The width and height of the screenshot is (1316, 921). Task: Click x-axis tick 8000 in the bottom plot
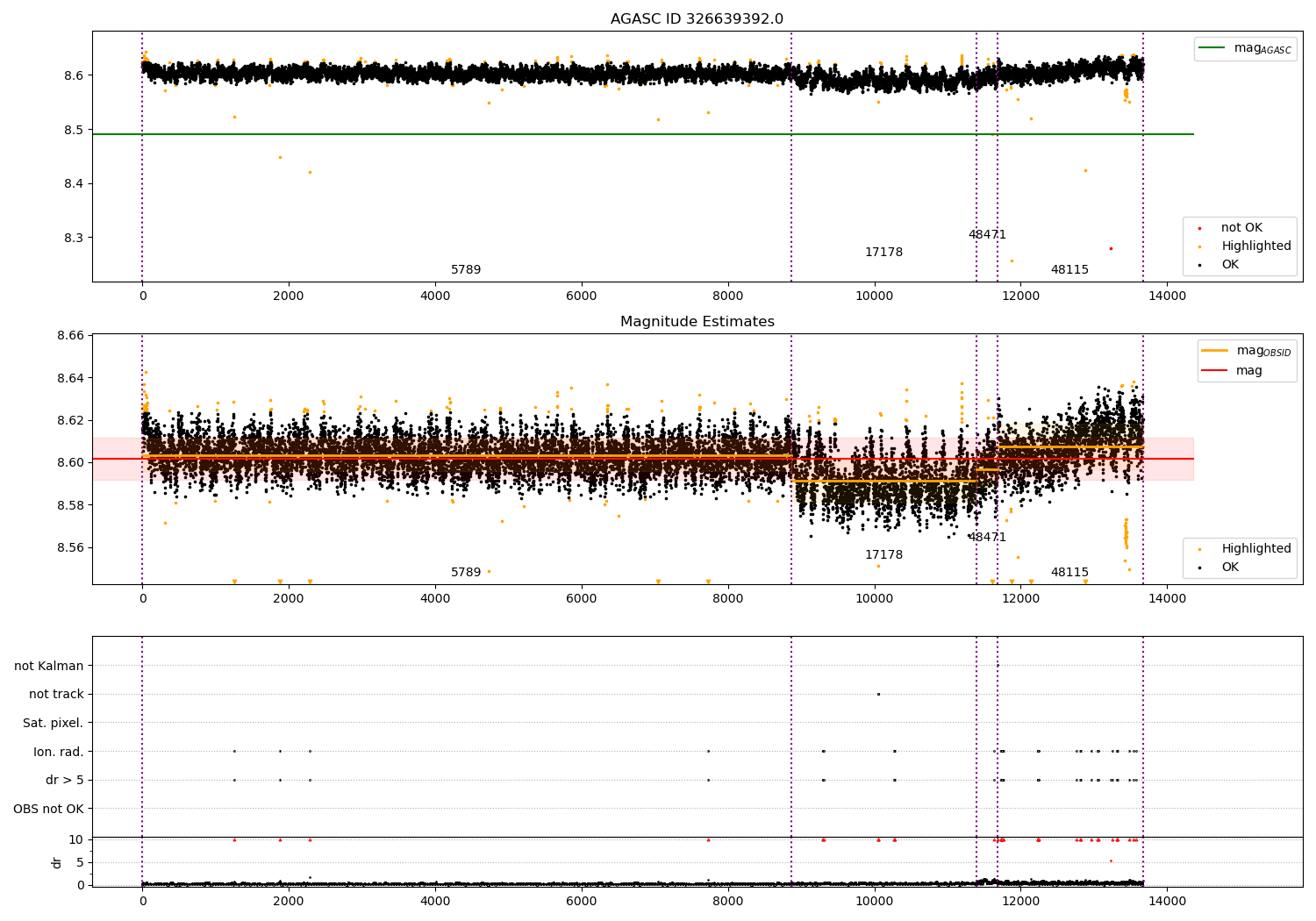(728, 901)
